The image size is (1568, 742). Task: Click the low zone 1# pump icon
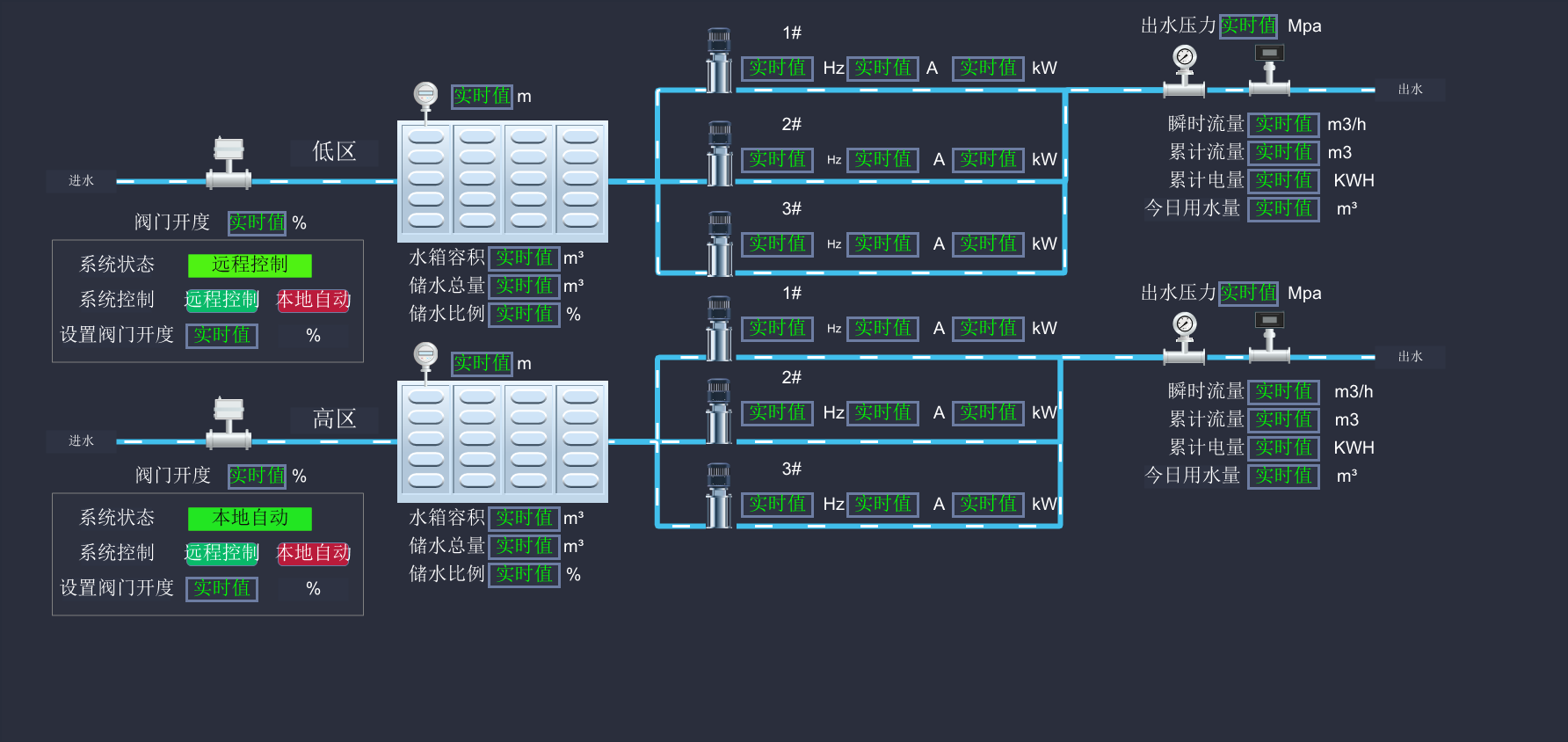click(x=719, y=61)
